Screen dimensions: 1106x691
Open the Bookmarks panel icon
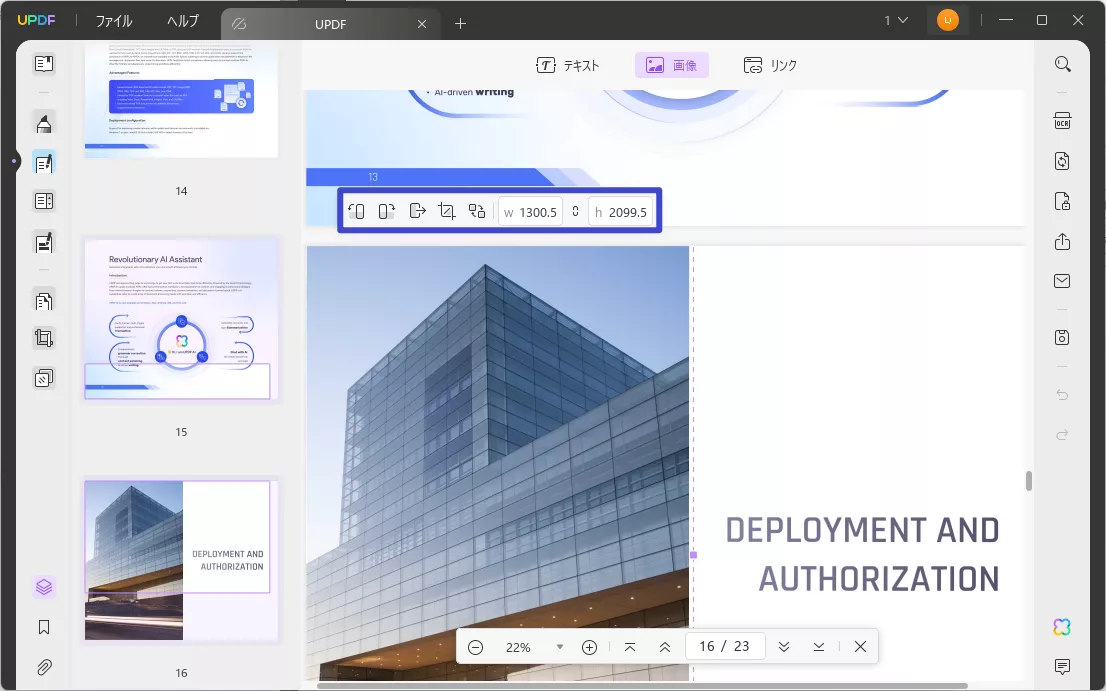pyautogui.click(x=44, y=627)
